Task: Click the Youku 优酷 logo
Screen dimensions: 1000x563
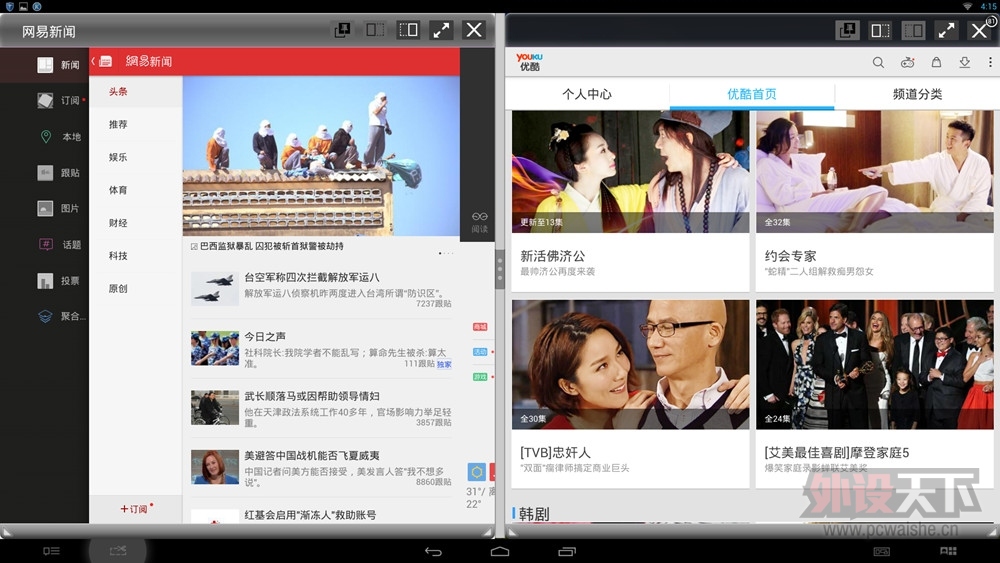Action: tap(529, 62)
